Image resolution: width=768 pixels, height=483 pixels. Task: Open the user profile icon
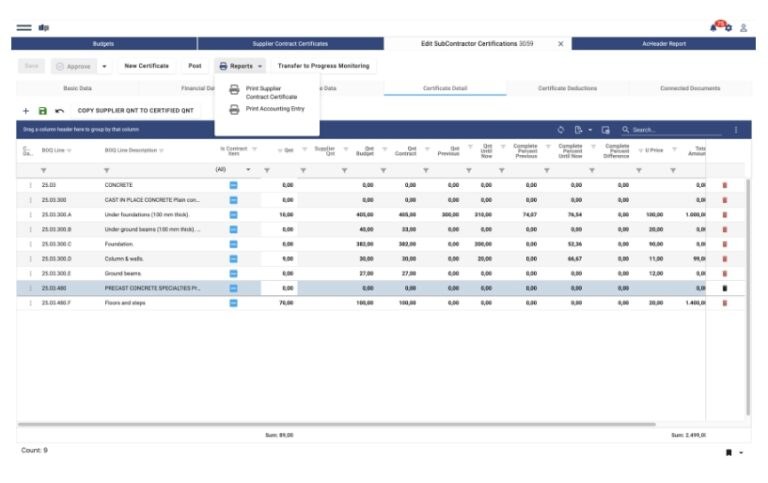[744, 28]
